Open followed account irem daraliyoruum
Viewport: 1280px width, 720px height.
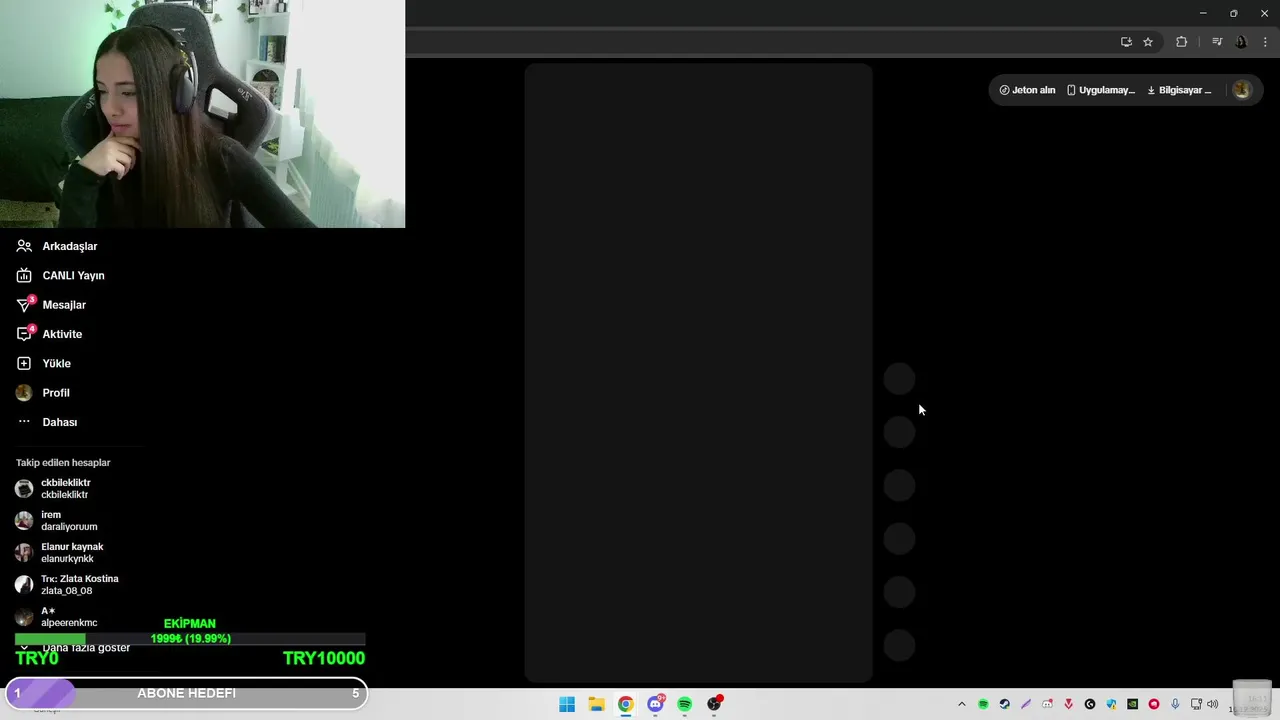point(70,521)
